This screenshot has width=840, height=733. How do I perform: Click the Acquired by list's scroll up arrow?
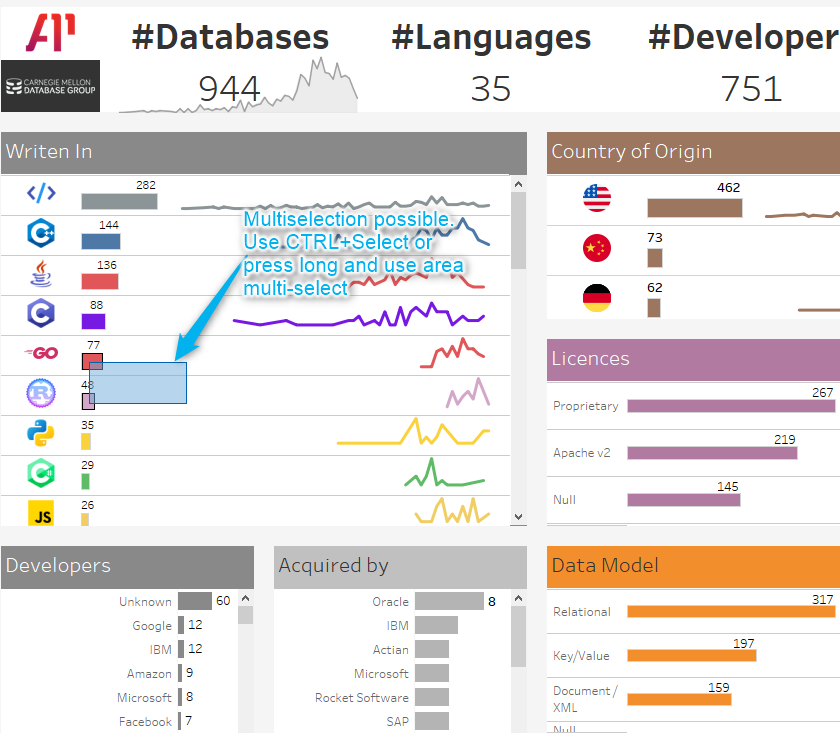pyautogui.click(x=518, y=598)
